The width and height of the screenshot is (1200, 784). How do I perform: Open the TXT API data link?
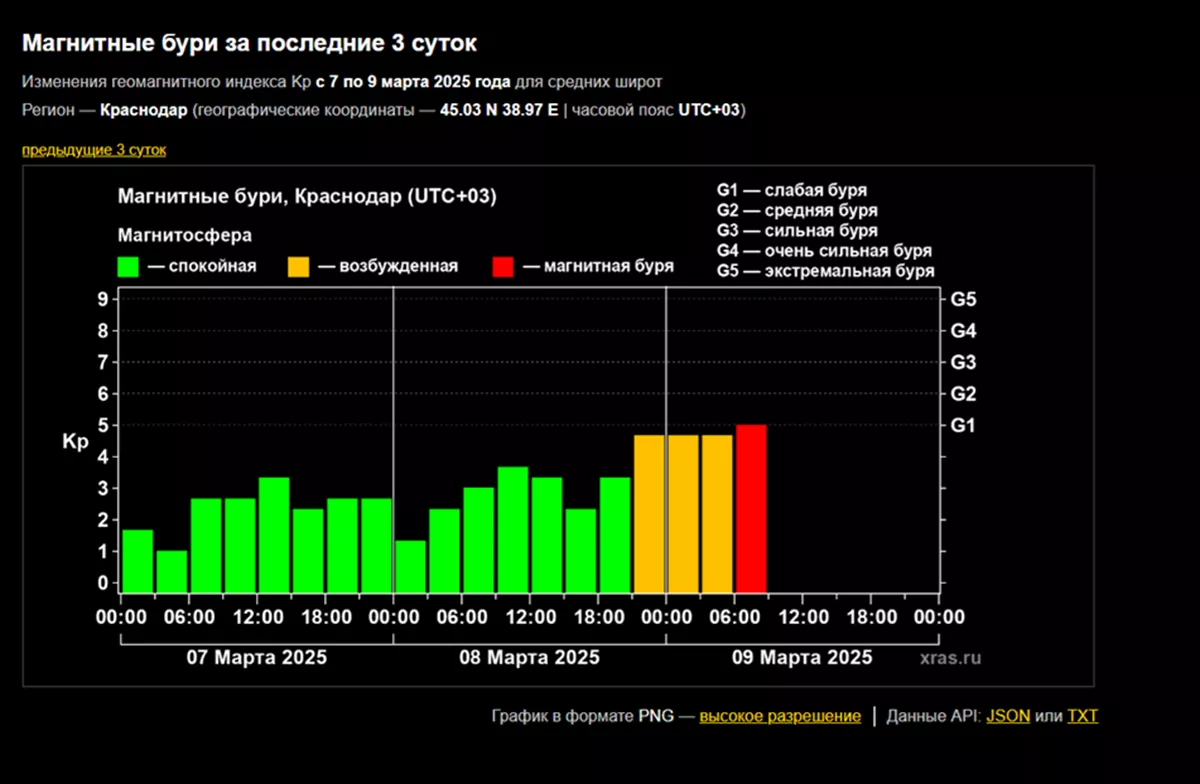coord(1082,716)
